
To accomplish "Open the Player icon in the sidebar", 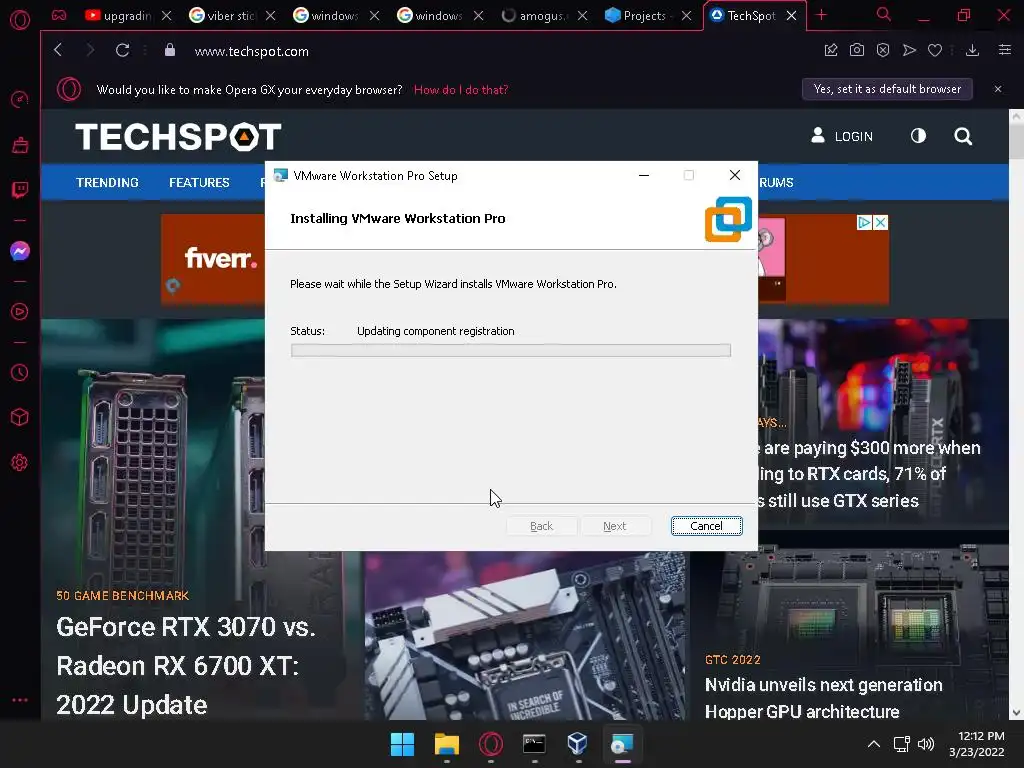I will [x=20, y=312].
